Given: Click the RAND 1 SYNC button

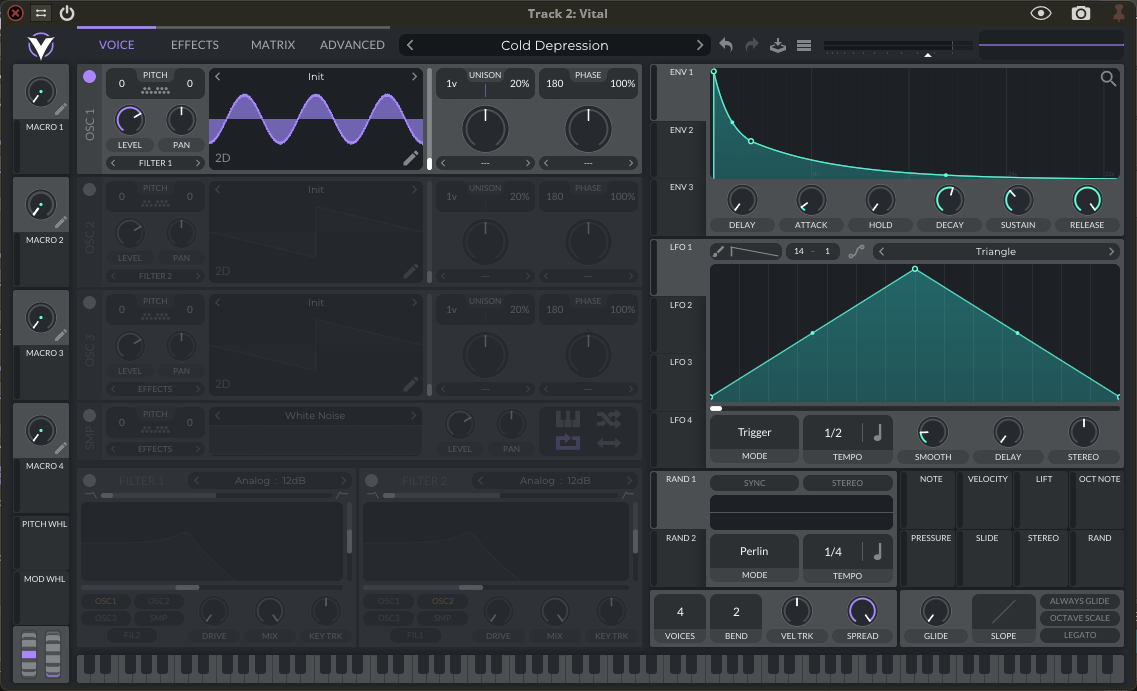Looking at the screenshot, I should [x=754, y=483].
